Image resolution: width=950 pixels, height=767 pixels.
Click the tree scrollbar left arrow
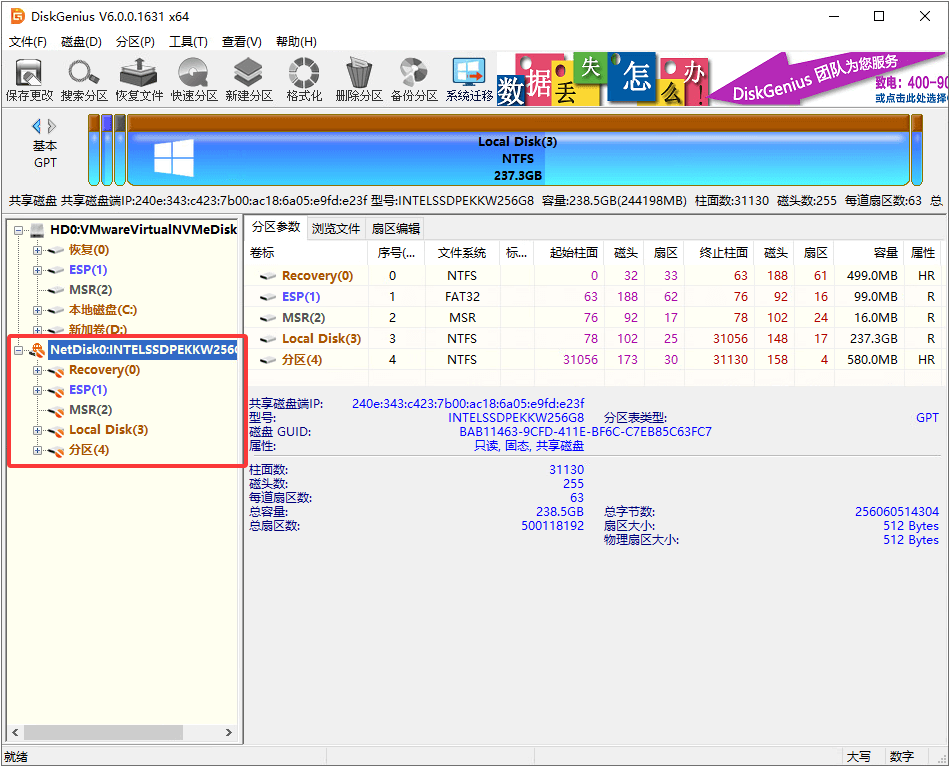tap(15, 732)
